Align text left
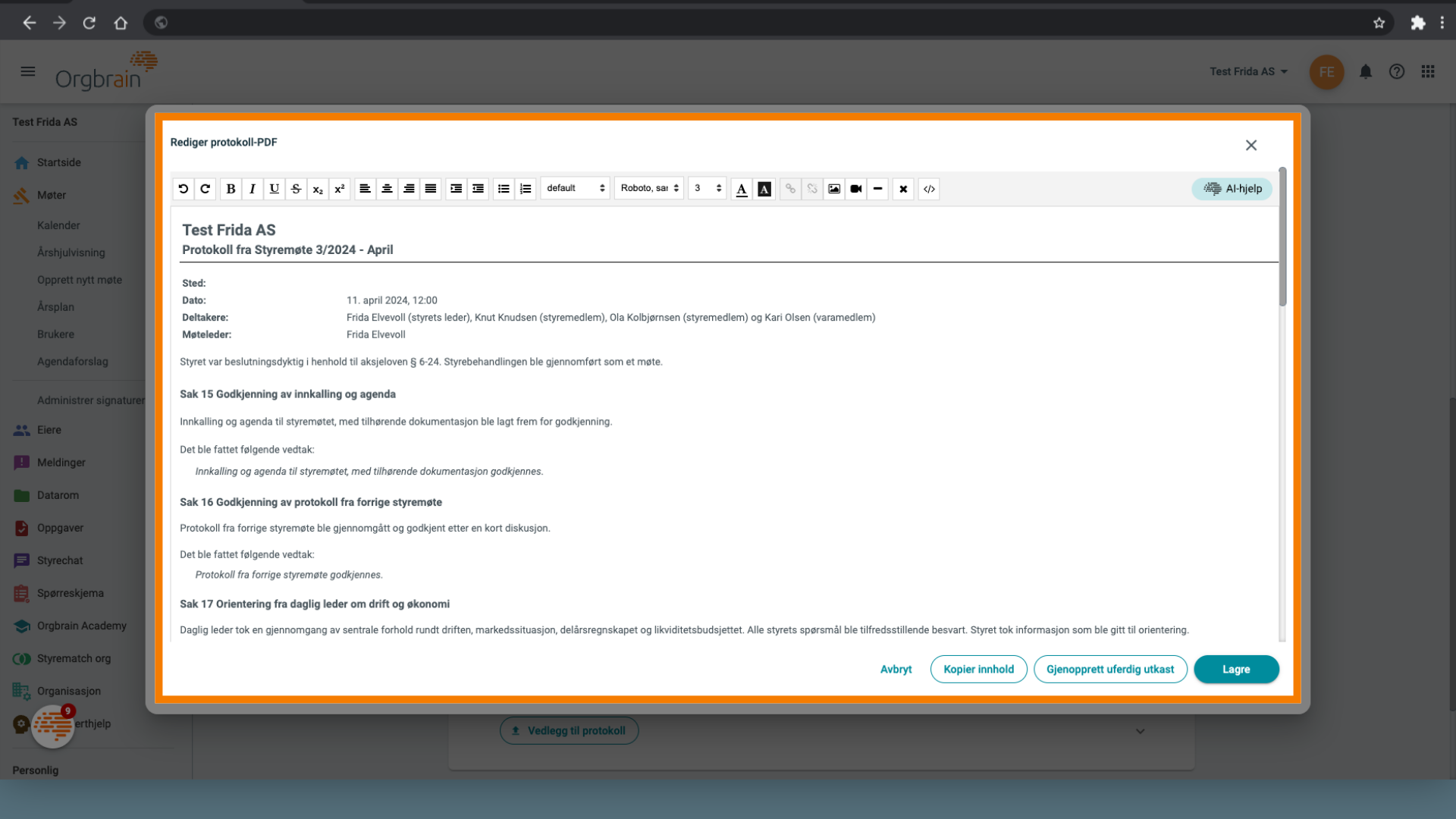Image resolution: width=1456 pixels, height=819 pixels. pyautogui.click(x=365, y=189)
